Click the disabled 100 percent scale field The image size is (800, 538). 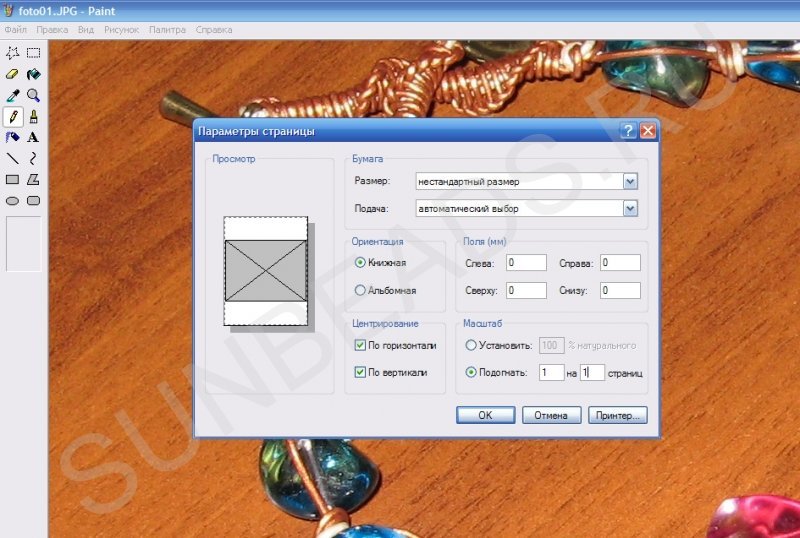point(552,345)
